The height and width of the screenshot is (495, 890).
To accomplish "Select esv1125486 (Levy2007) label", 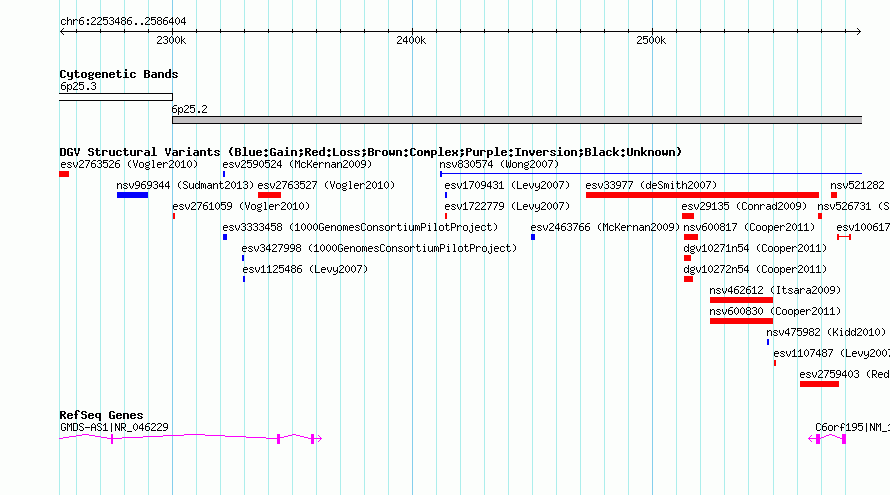I will pyautogui.click(x=305, y=270).
